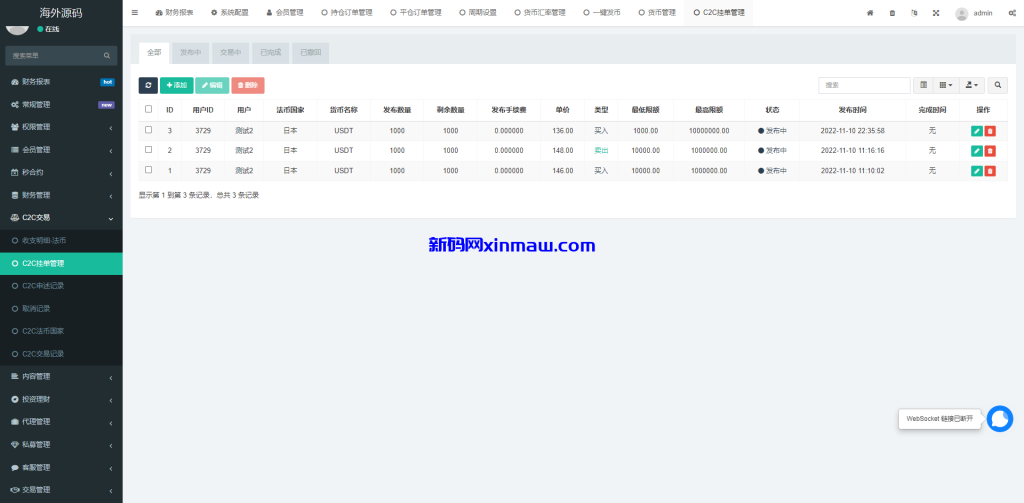Tick the checkbox for row ID 2
1024x503 pixels.
tap(148, 150)
